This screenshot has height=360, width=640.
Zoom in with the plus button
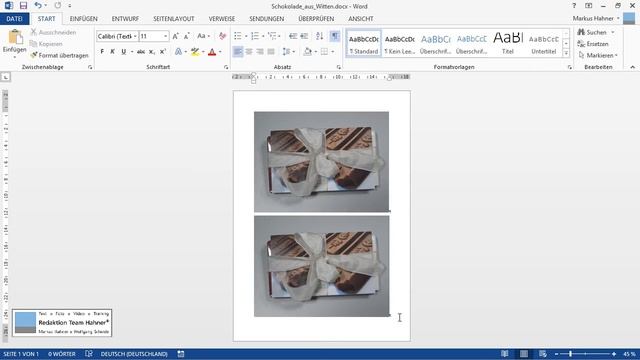tap(614, 354)
